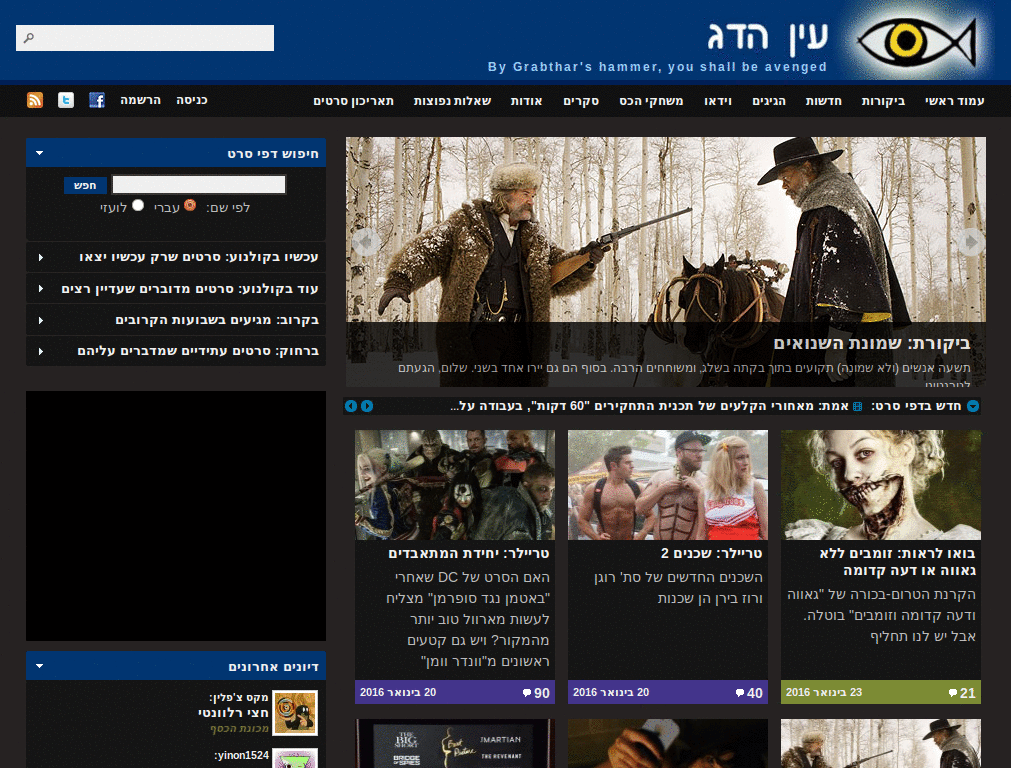Open אודות menu item

(526, 101)
